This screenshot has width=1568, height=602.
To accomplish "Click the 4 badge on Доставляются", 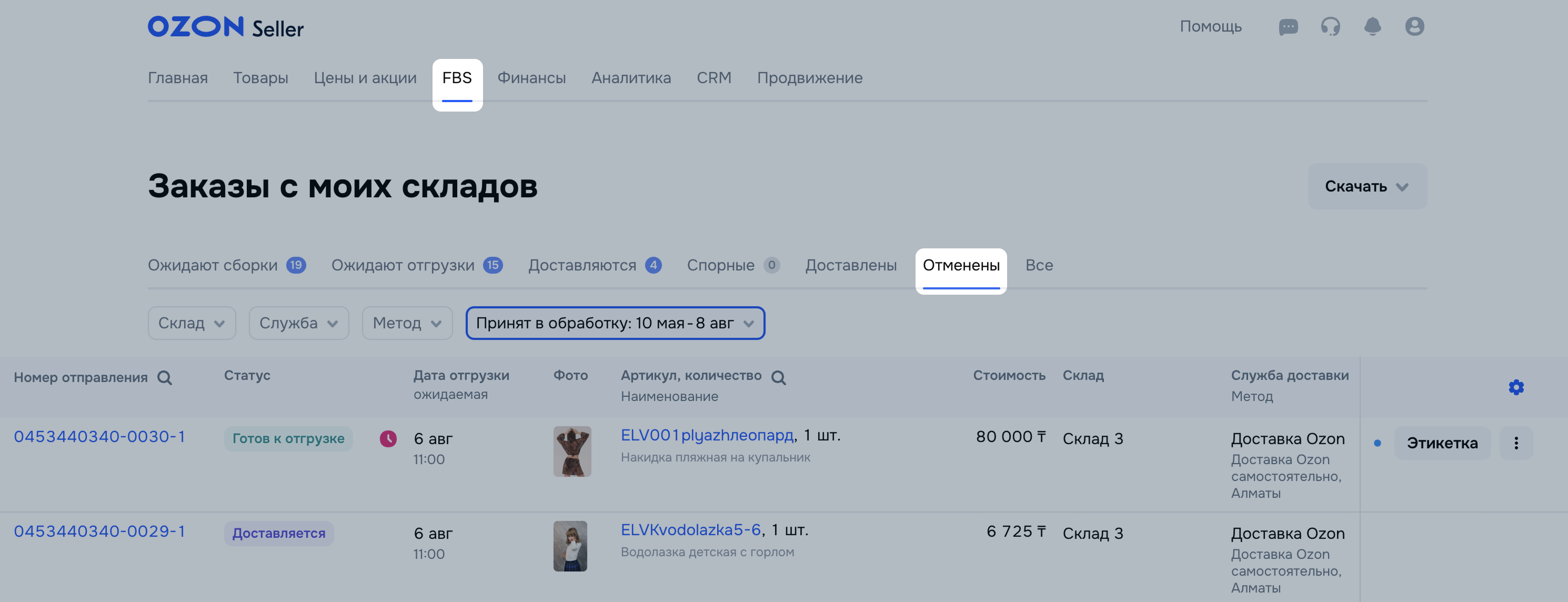I will [654, 265].
